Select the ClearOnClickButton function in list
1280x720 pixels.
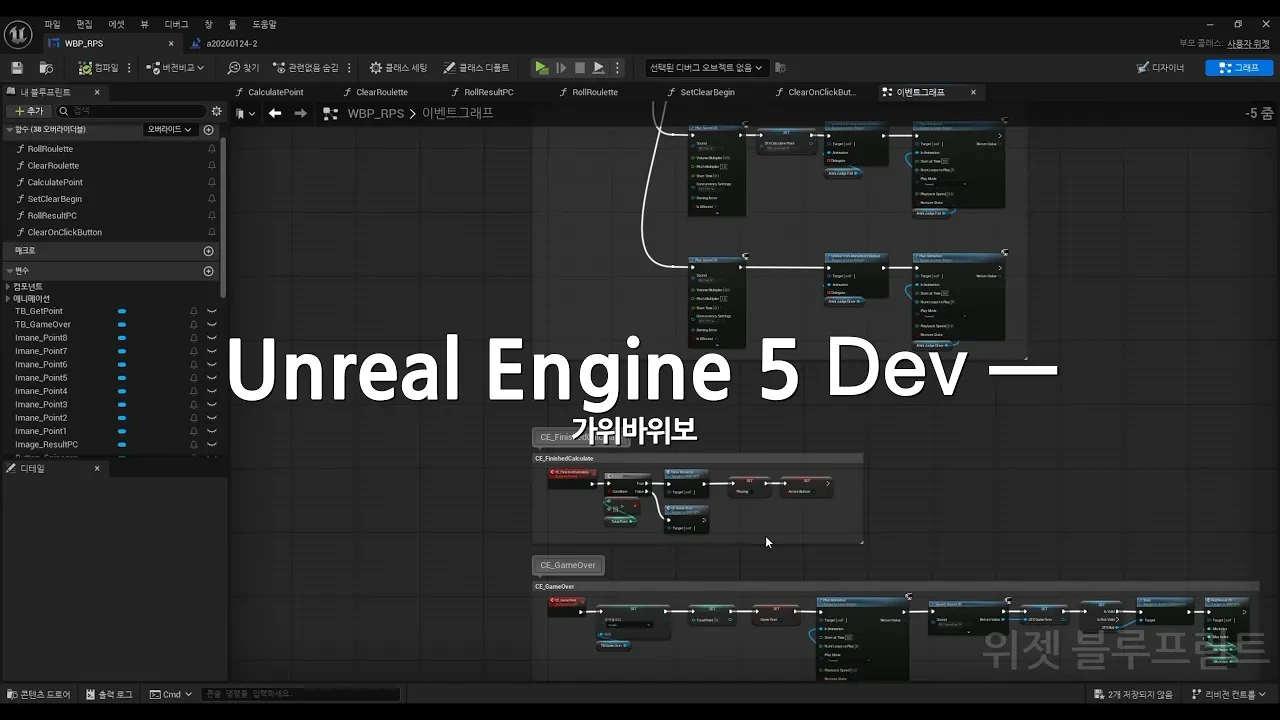coord(64,232)
